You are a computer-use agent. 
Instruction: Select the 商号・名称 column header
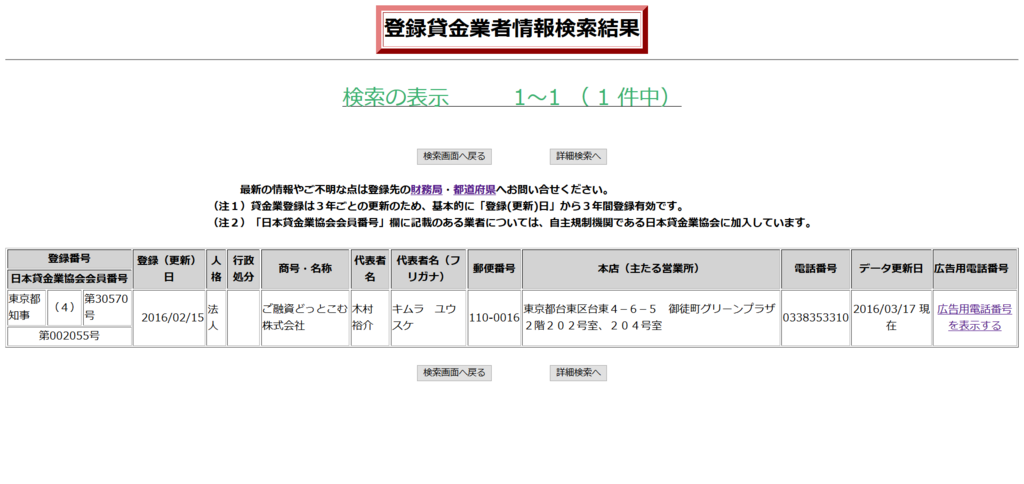click(x=305, y=269)
